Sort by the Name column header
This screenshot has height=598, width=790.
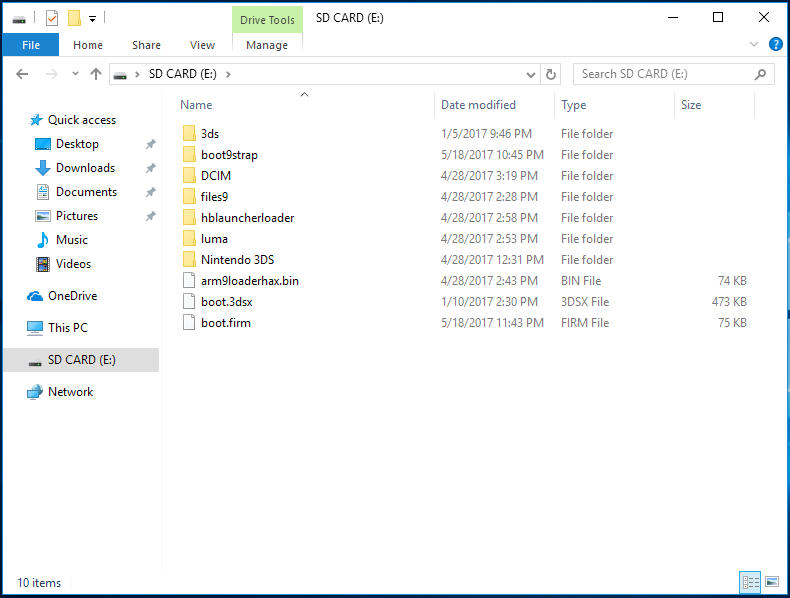coord(196,105)
